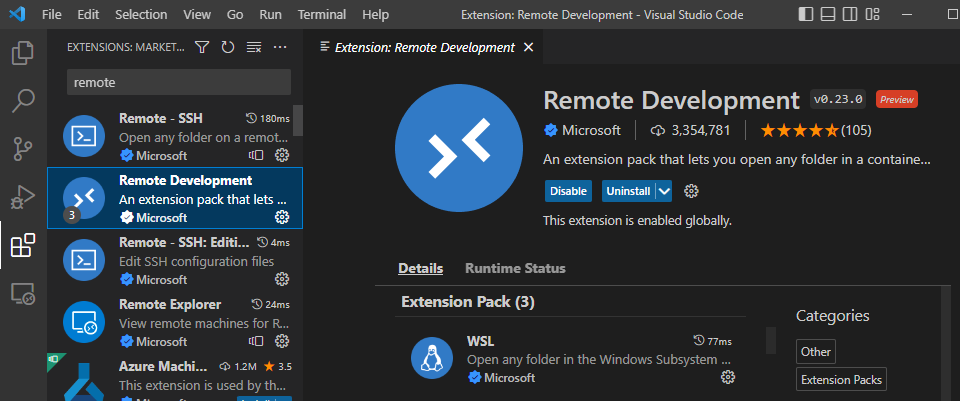Click the 'This extension is enabled globally.' text
This screenshot has height=401, width=960.
coord(637,220)
